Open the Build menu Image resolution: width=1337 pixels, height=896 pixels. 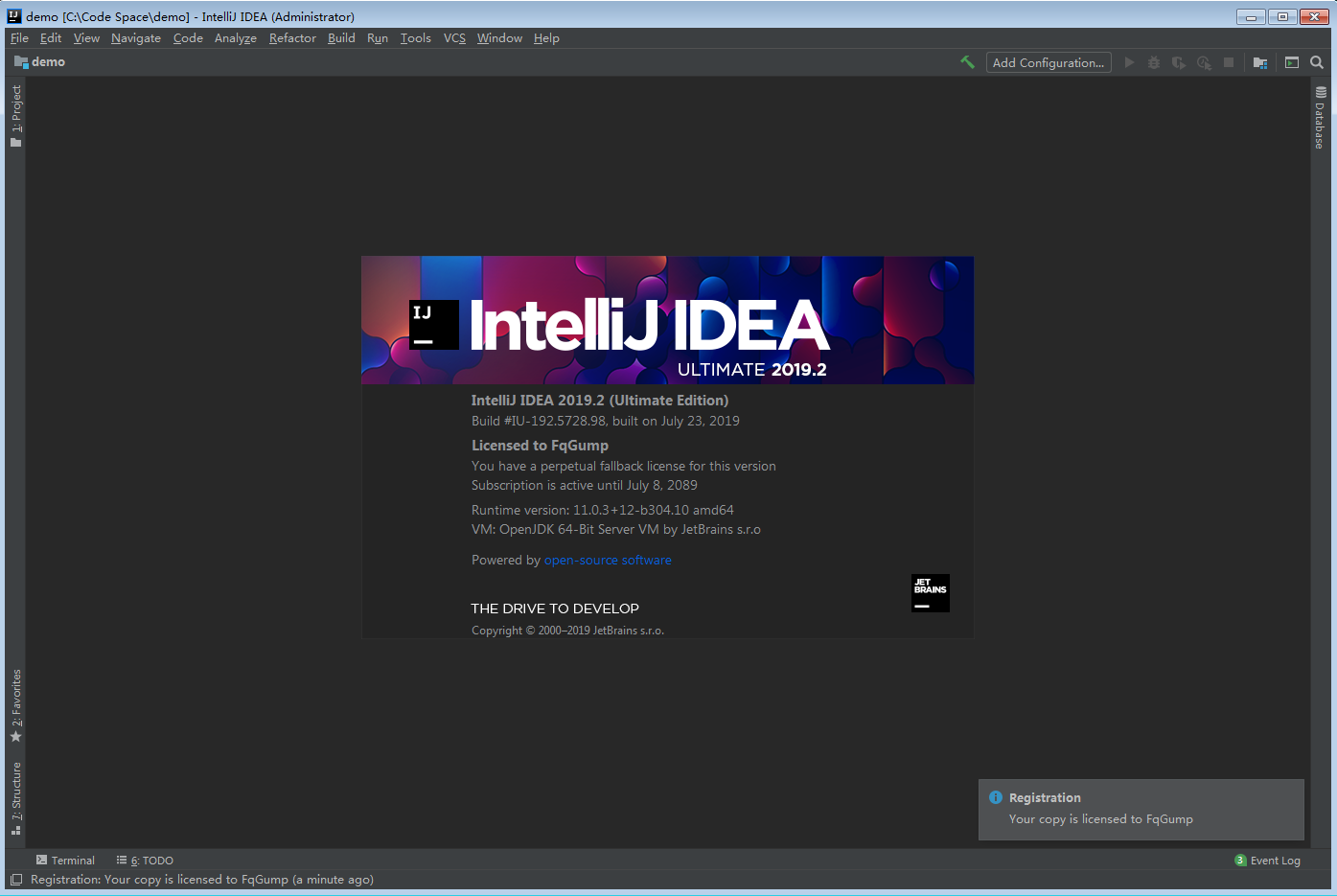click(341, 38)
